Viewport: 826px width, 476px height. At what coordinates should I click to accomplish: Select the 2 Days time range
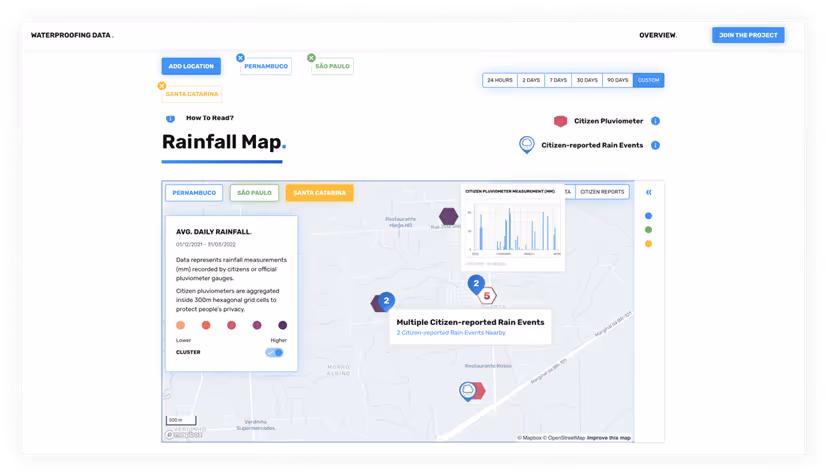[531, 80]
